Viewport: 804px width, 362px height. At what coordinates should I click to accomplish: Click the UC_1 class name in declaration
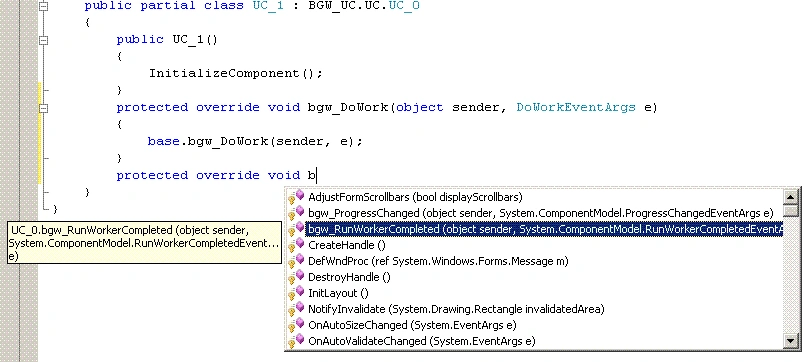point(268,6)
